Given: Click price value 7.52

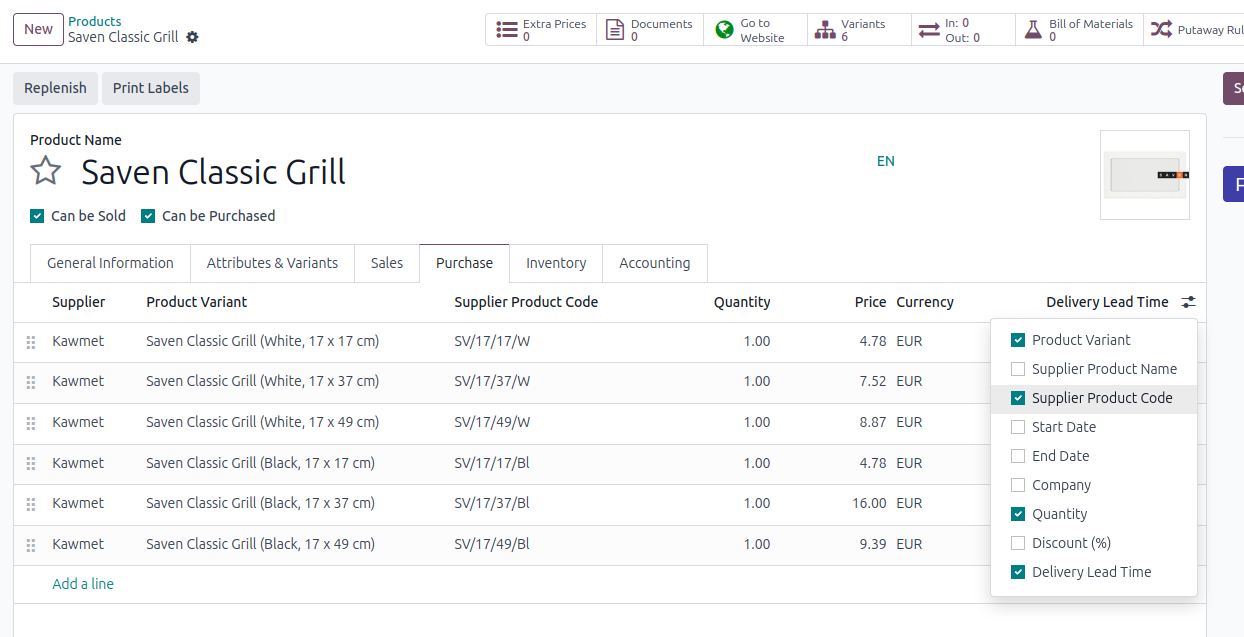Looking at the screenshot, I should (x=873, y=381).
